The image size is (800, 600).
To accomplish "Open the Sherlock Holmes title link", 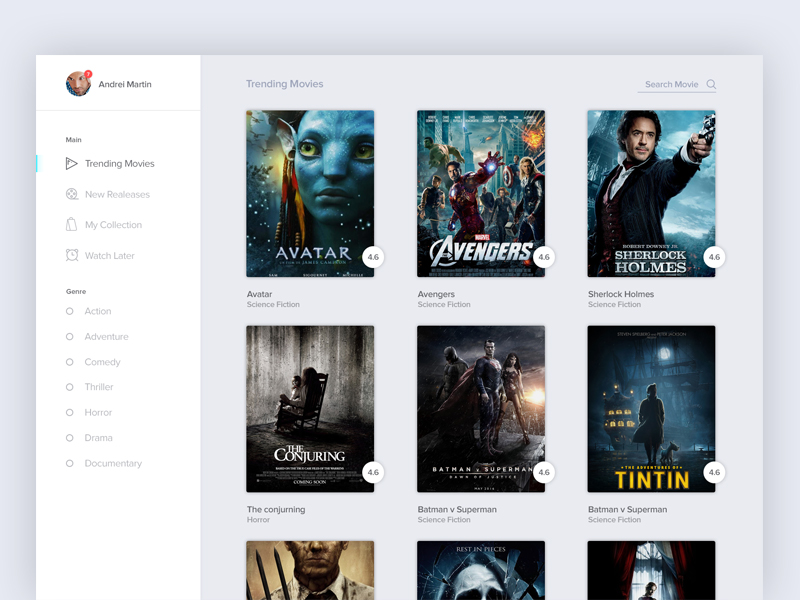I will point(621,294).
